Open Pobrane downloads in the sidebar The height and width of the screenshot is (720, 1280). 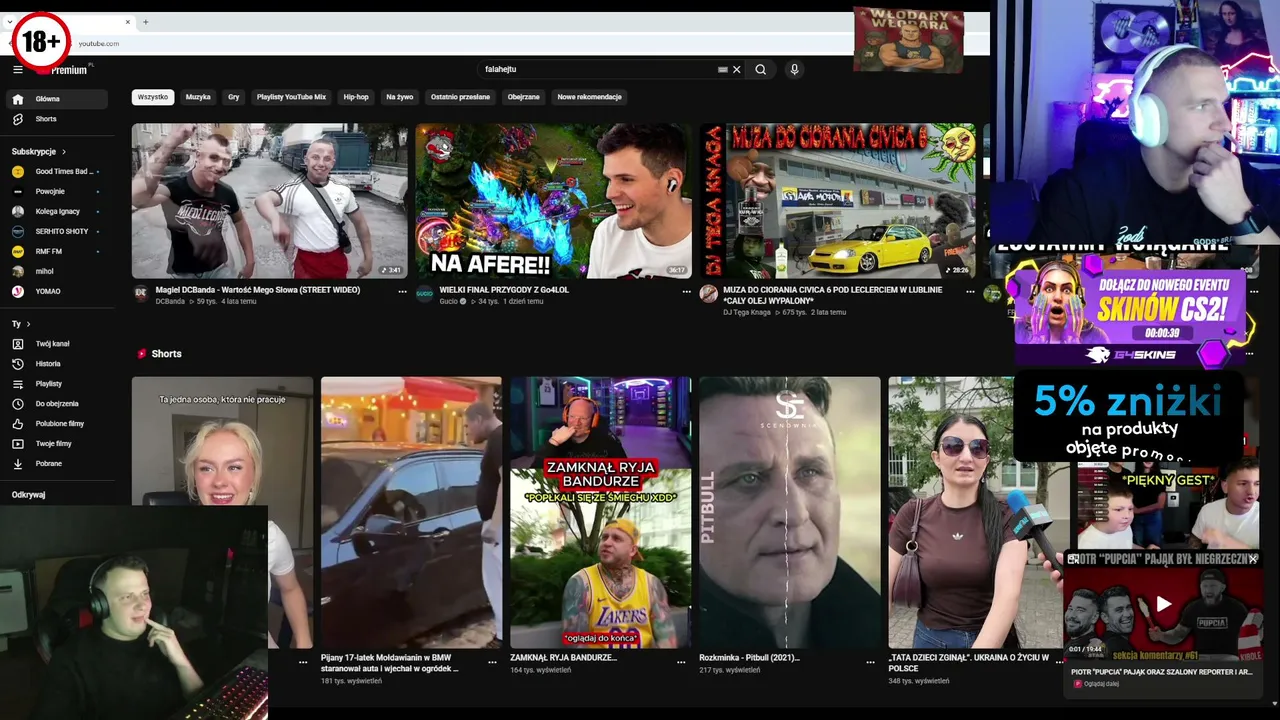click(x=56, y=464)
